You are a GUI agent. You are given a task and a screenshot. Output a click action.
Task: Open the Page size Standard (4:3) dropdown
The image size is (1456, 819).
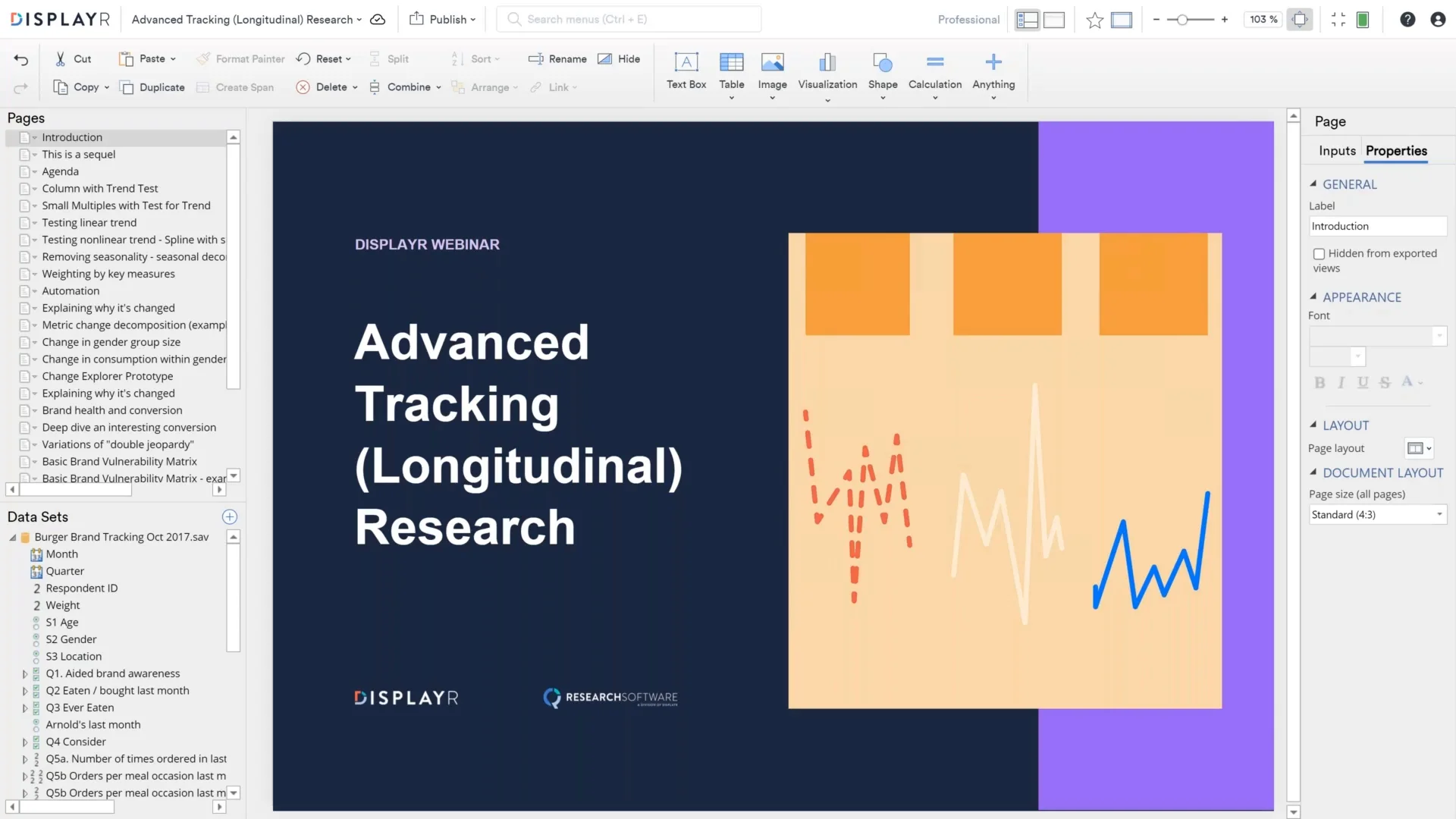(x=1377, y=515)
